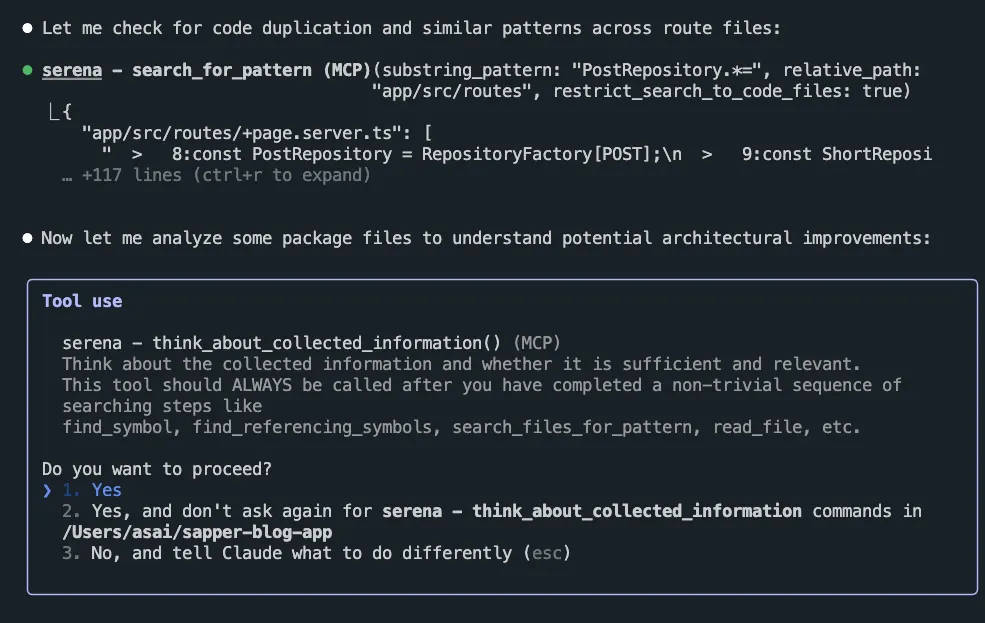The height and width of the screenshot is (623, 985).
Task: Click the tree branch glyph before the opening brace
Action: pyautogui.click(x=54, y=112)
